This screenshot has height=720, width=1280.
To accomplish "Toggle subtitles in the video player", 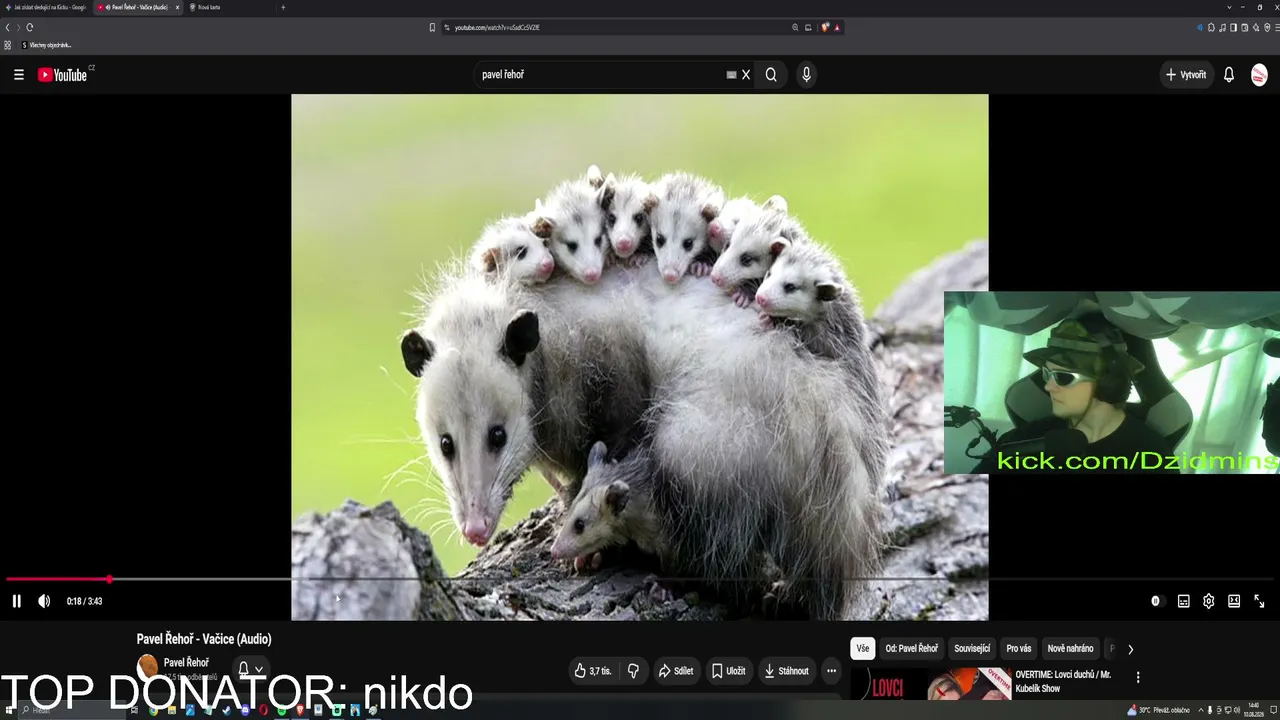I will (1183, 601).
